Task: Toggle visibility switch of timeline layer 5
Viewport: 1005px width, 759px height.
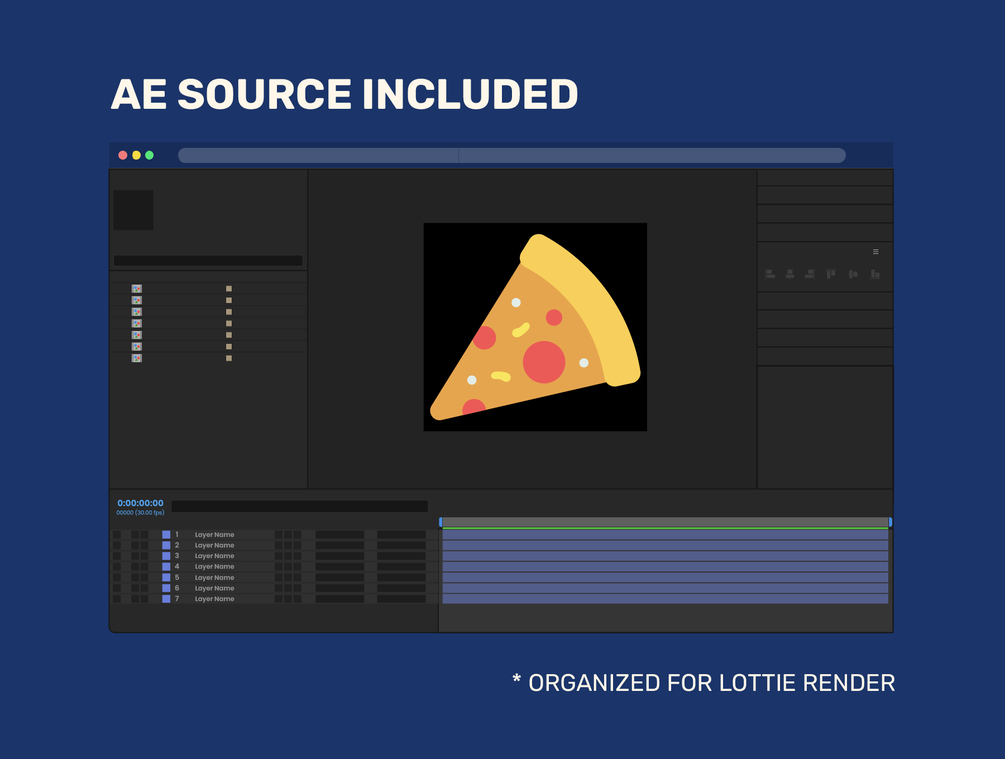Action: click(117, 578)
